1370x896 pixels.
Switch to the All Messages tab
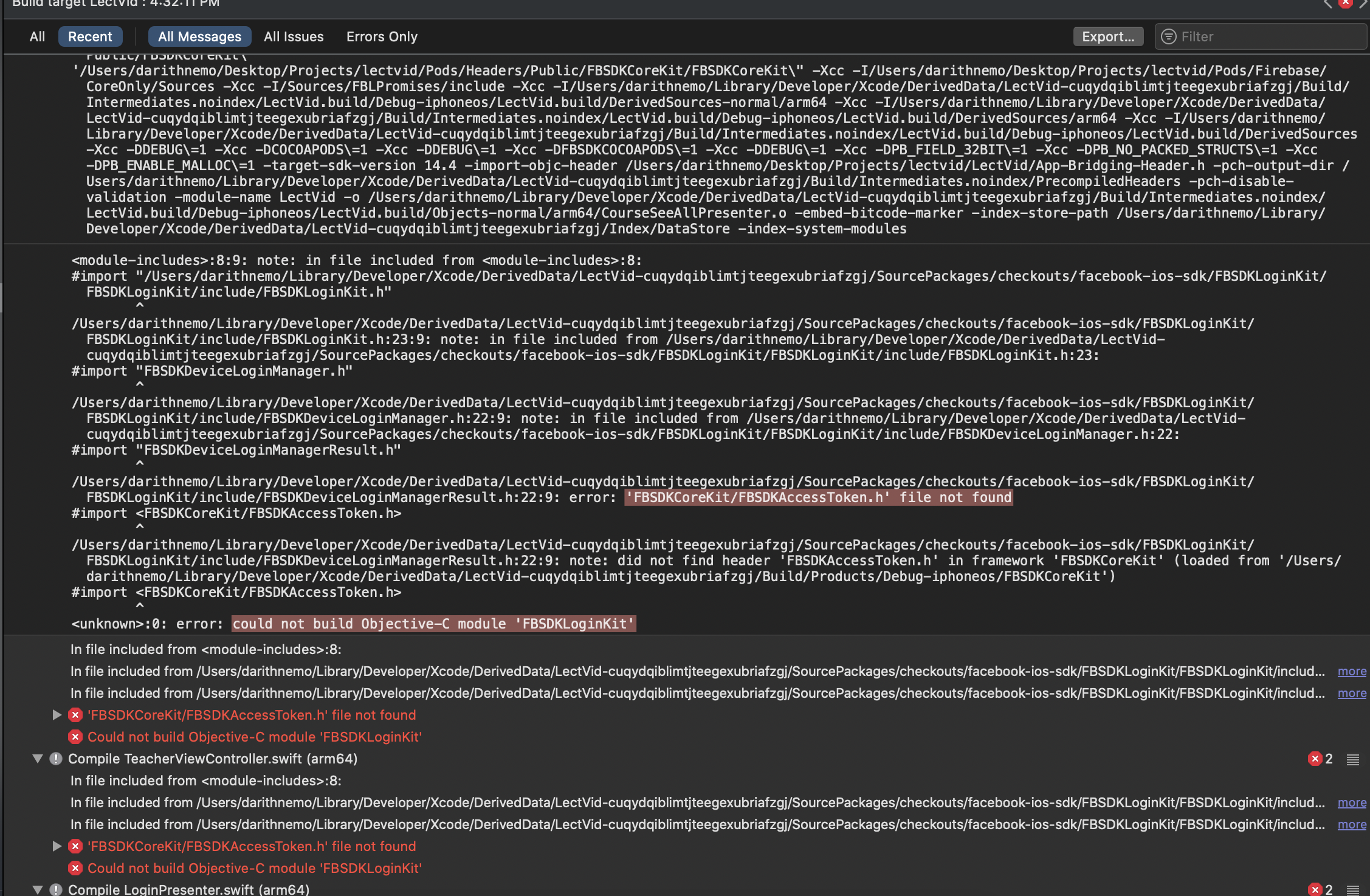200,36
